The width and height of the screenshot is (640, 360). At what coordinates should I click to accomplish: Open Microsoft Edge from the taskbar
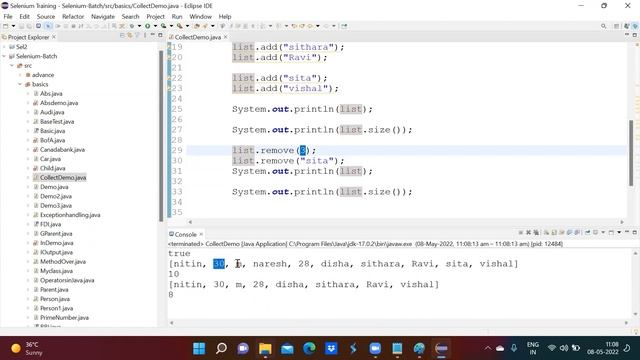point(309,348)
